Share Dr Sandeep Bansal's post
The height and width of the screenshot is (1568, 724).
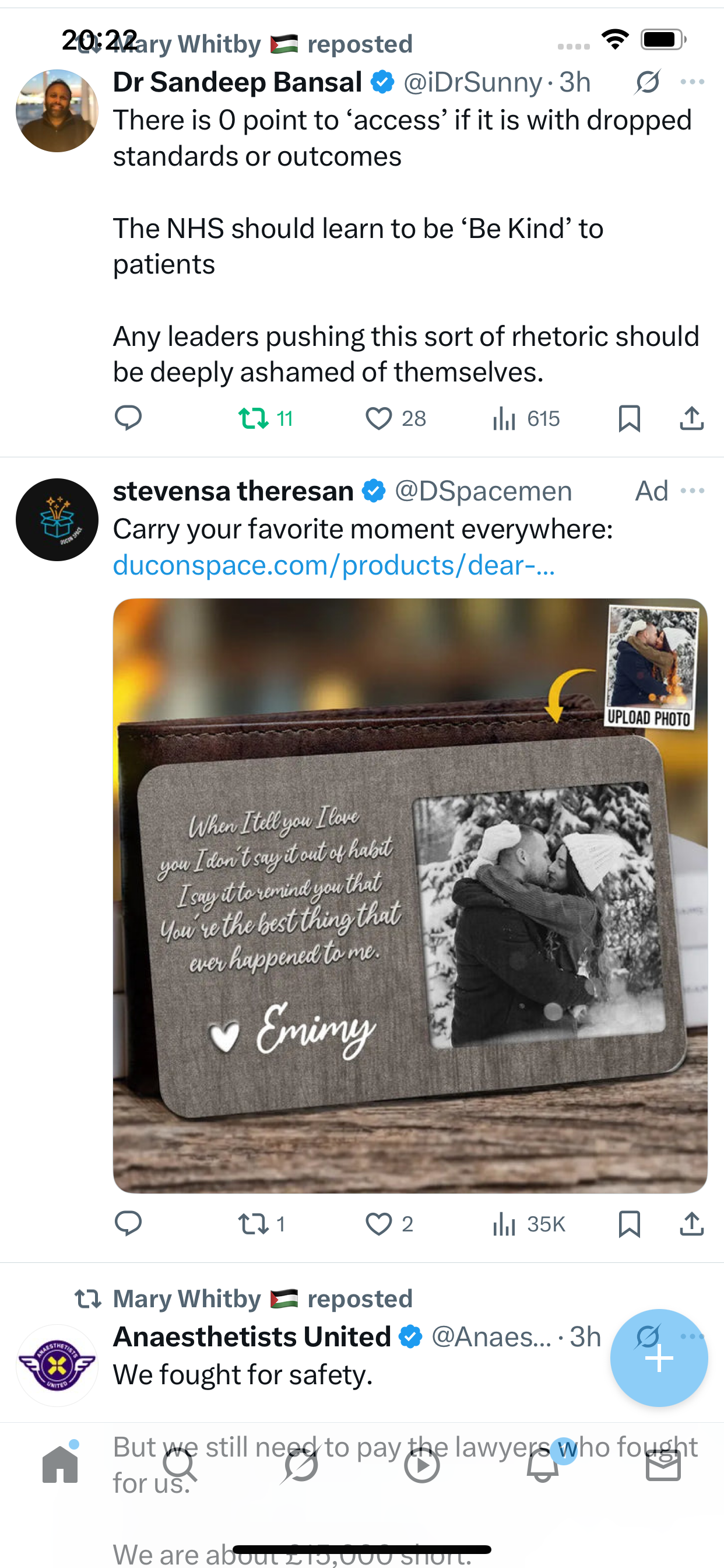(x=692, y=418)
